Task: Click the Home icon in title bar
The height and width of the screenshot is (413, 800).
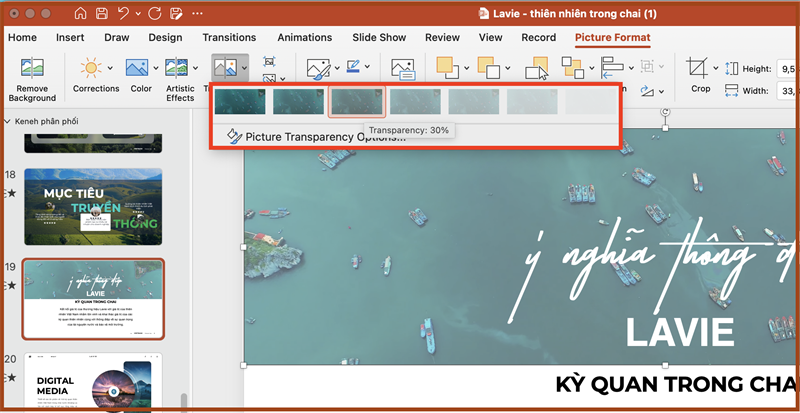Action: pyautogui.click(x=80, y=14)
